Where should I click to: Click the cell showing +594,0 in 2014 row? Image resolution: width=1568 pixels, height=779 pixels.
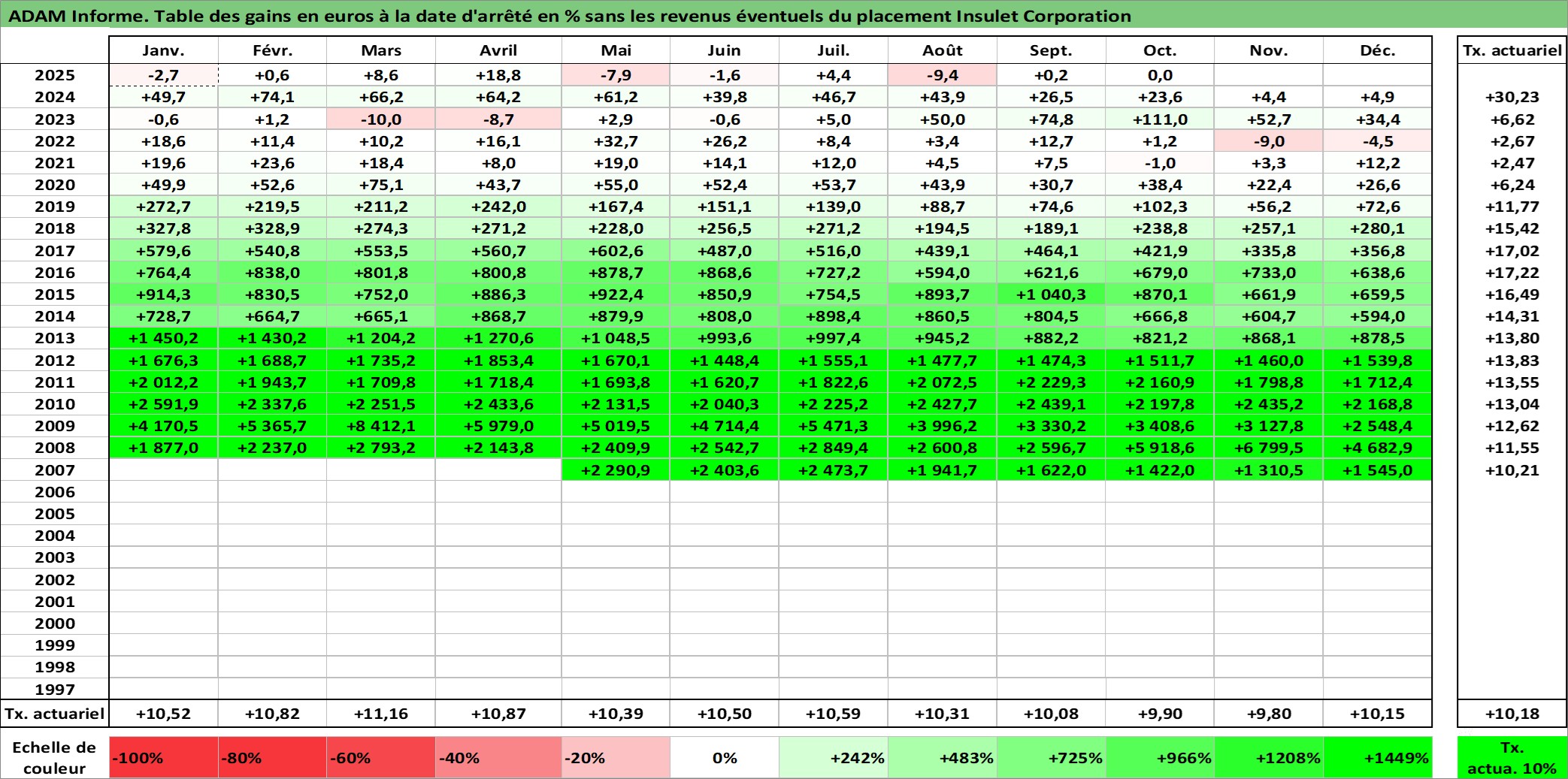coord(1378,316)
